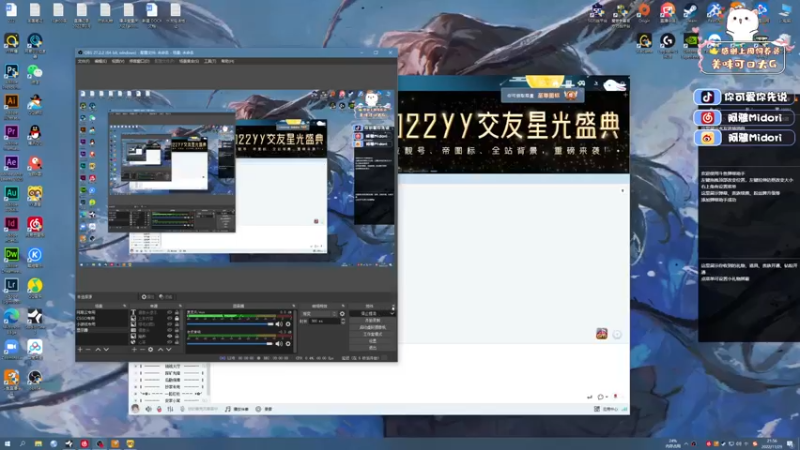
Task: Select the NVIDIA GeForce Experience icon
Action: coord(690,41)
